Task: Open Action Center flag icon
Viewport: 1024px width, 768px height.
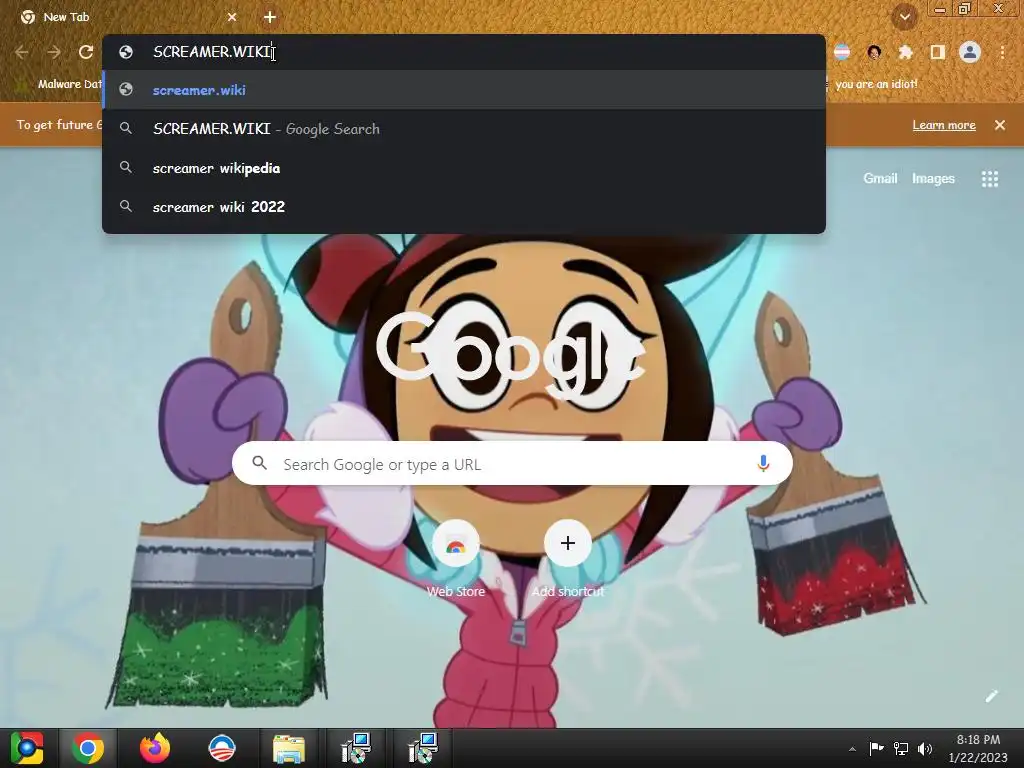Action: pyautogui.click(x=876, y=748)
